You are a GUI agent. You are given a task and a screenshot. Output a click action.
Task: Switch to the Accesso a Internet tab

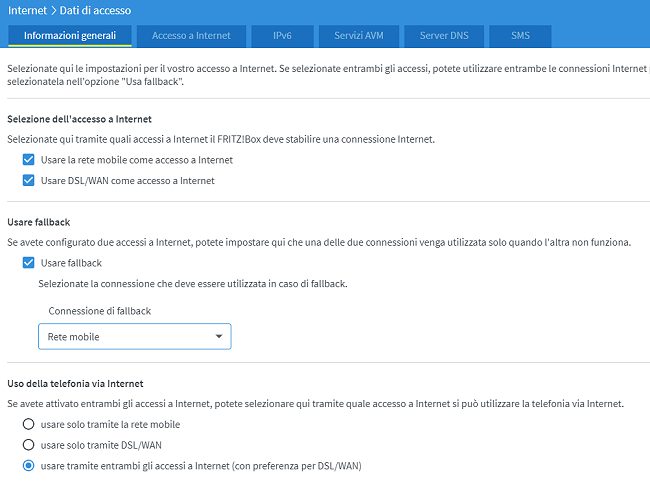191,36
